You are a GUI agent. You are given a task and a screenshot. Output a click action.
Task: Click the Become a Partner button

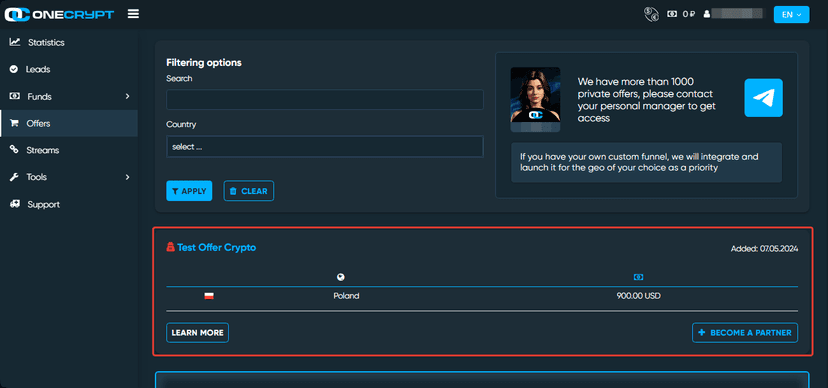point(745,333)
